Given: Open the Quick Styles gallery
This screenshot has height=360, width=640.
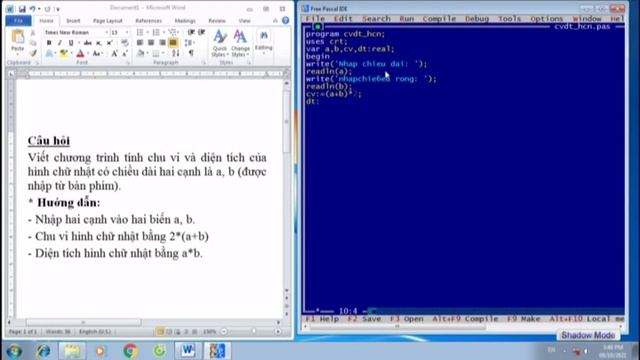Looking at the screenshot, I should [x=220, y=43].
